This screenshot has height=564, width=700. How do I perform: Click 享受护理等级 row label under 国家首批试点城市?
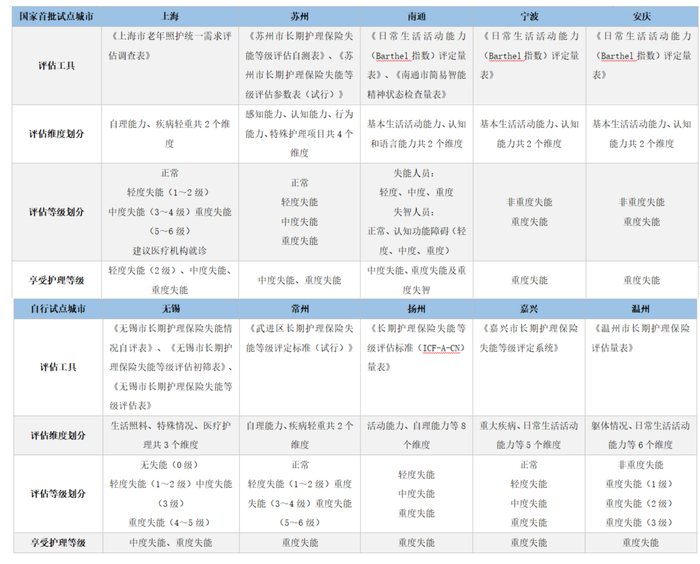tap(57, 280)
